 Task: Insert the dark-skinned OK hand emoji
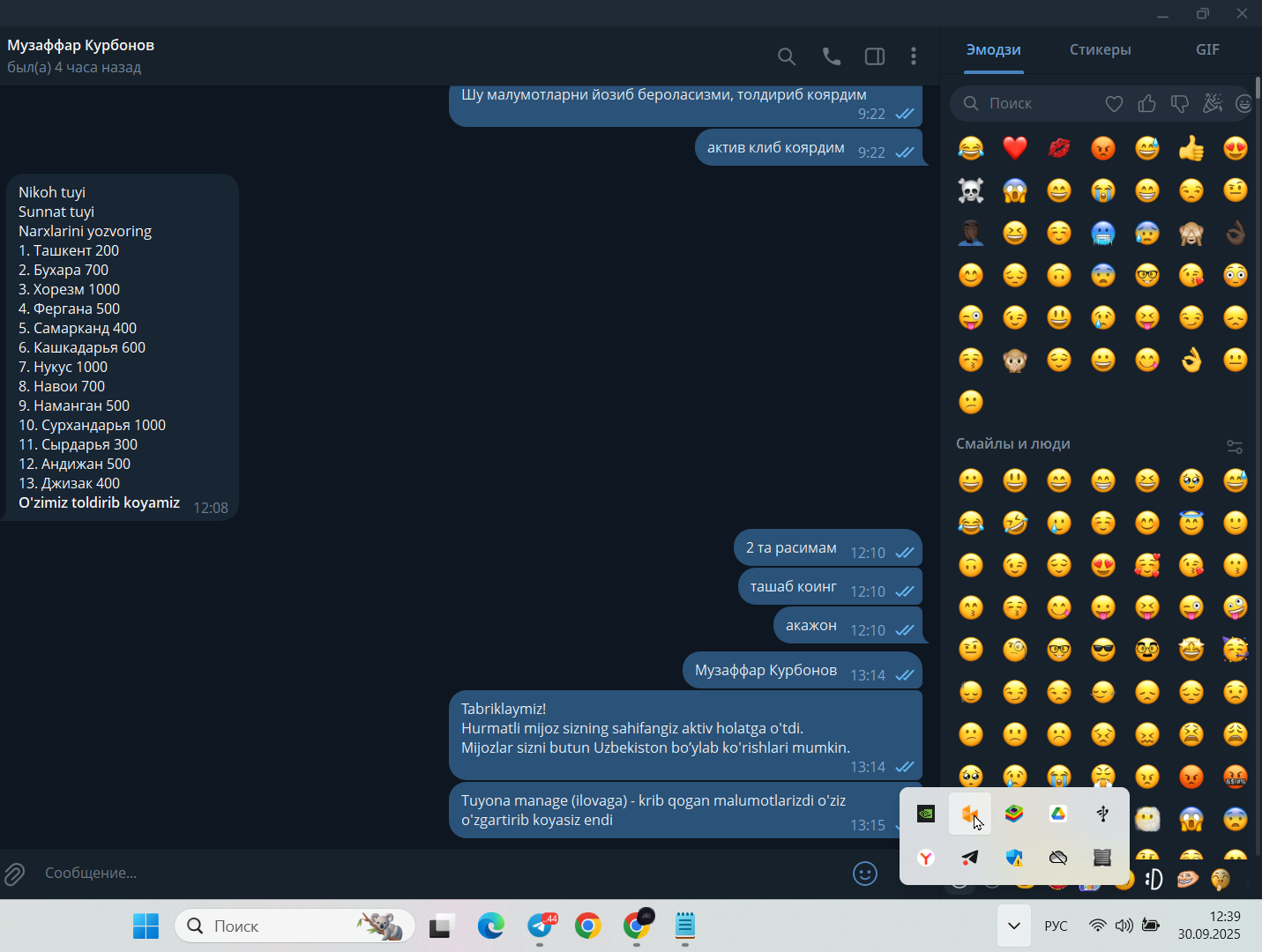coord(1236,233)
